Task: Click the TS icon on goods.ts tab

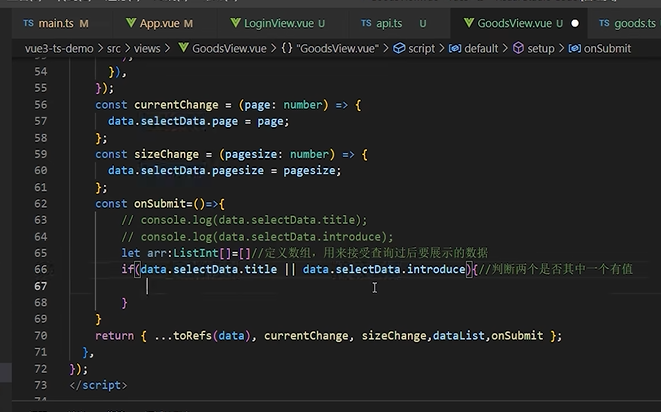Action: tap(604, 23)
